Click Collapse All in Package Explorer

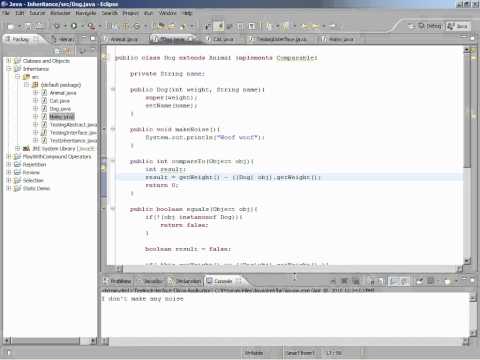tap(58, 51)
